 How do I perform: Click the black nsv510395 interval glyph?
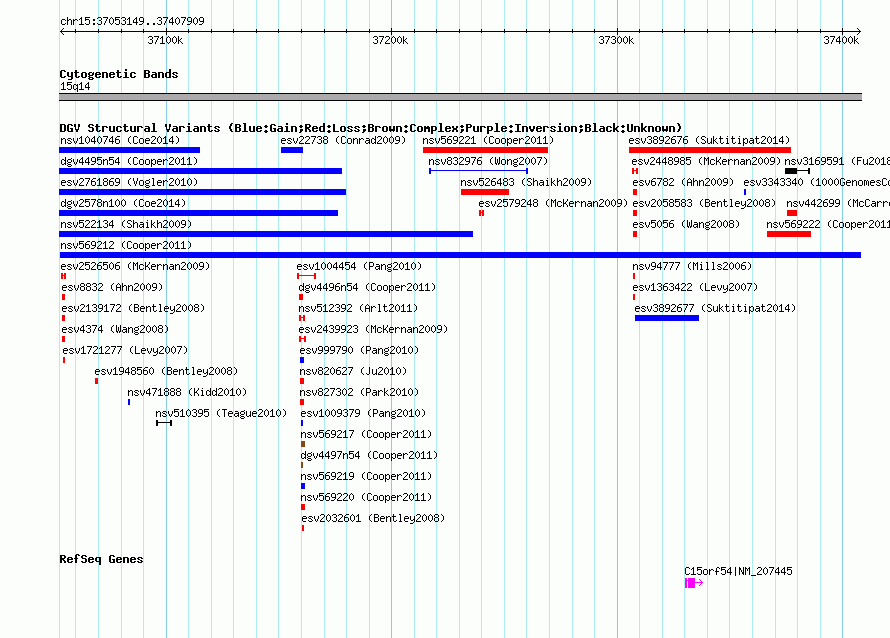click(x=164, y=423)
